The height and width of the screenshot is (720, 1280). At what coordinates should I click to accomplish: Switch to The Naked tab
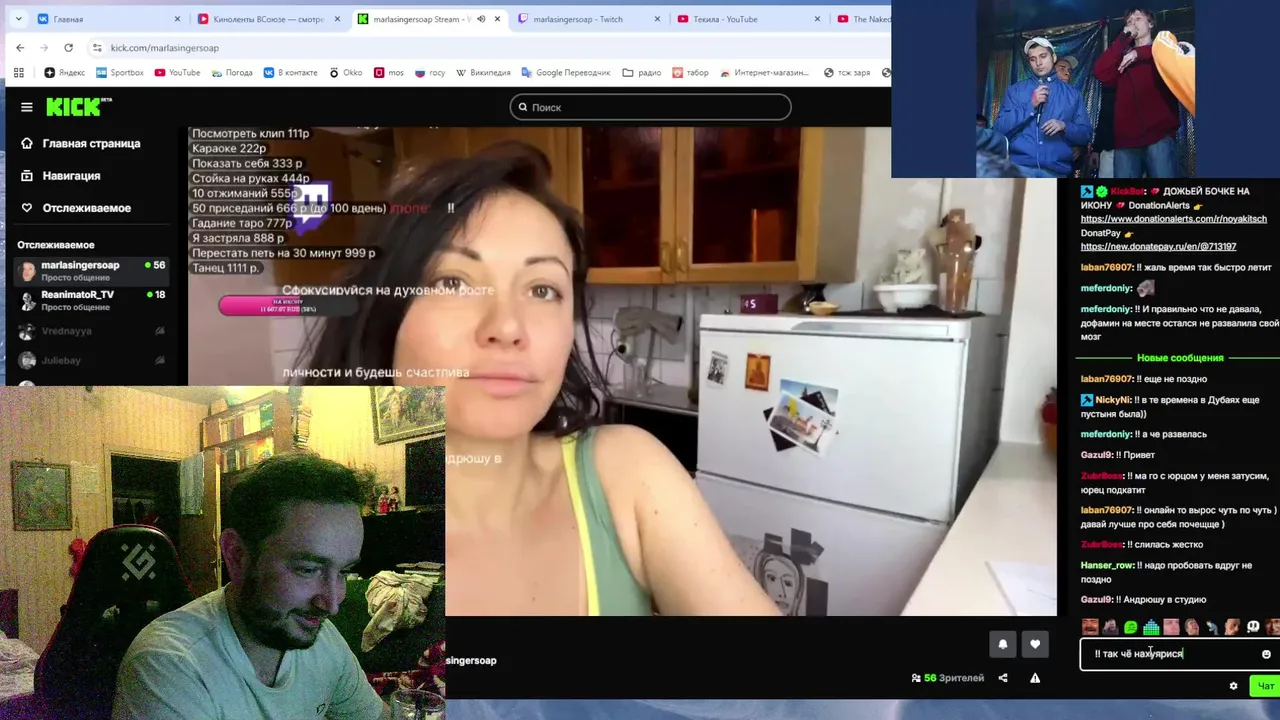pos(864,19)
